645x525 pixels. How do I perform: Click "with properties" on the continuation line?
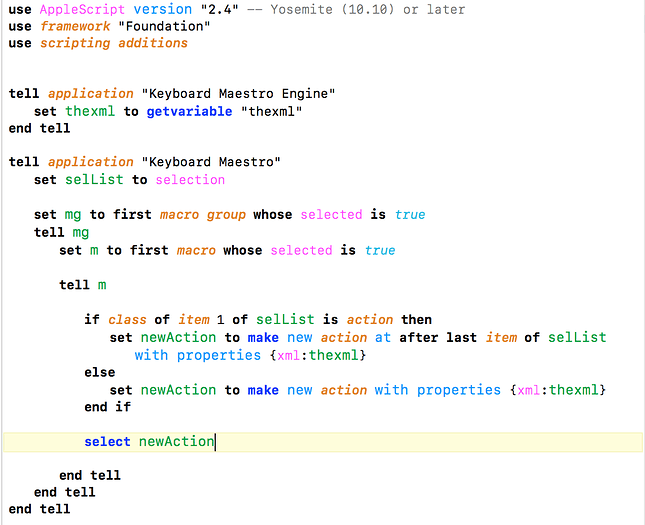[x=198, y=355]
